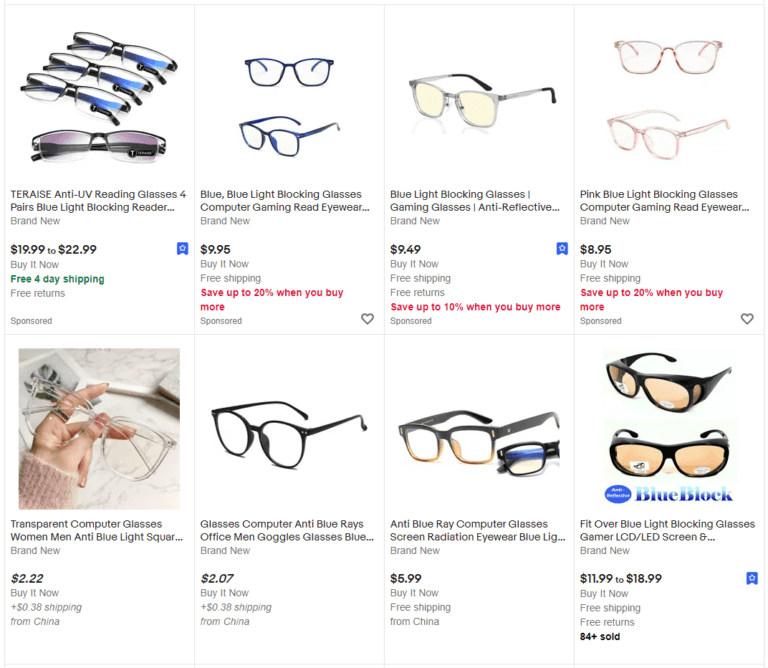Click blue badge icon on Fit Over listing
Screen dimensions: 768x668
[752, 578]
